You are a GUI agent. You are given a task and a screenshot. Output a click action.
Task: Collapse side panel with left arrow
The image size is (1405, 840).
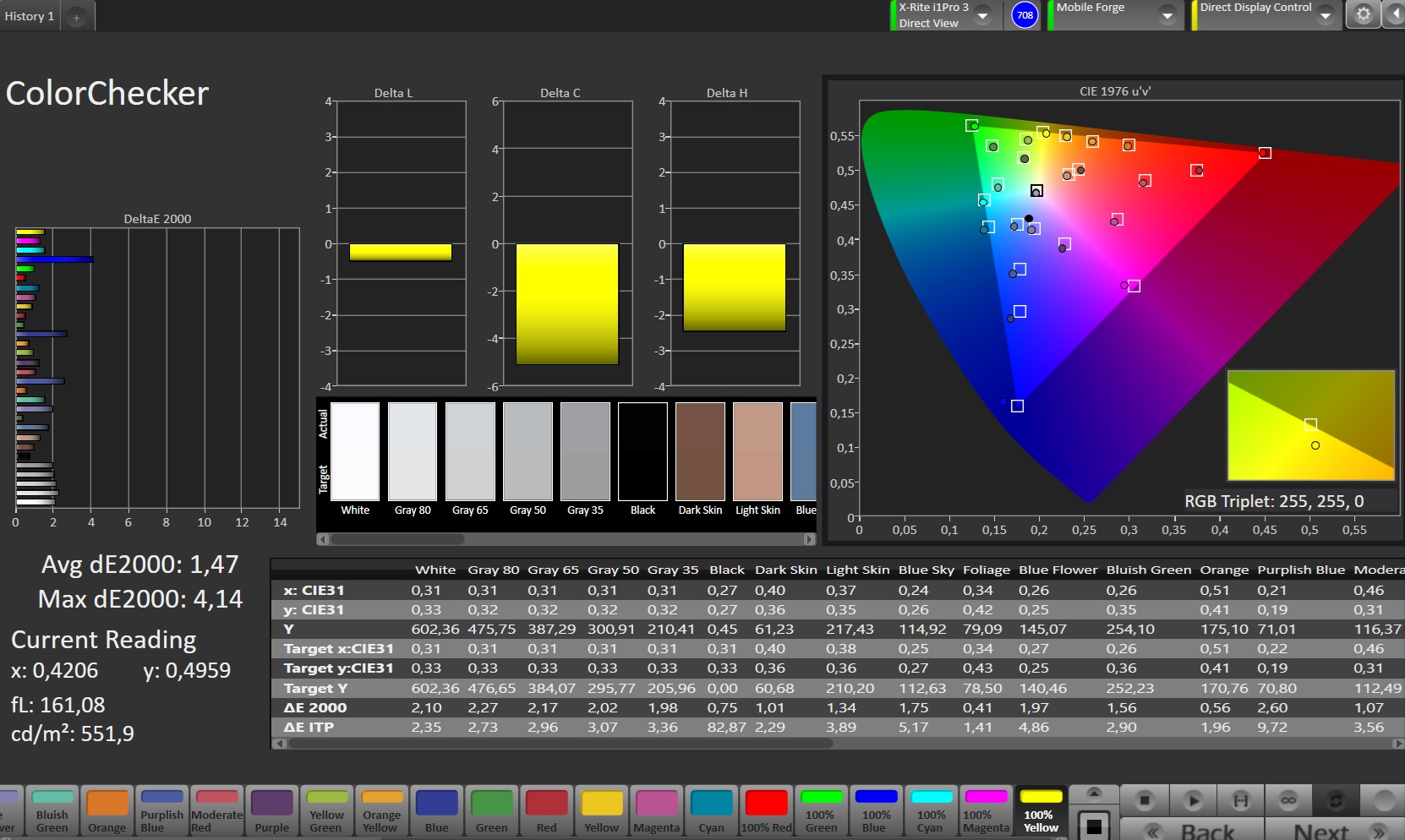(1394, 14)
